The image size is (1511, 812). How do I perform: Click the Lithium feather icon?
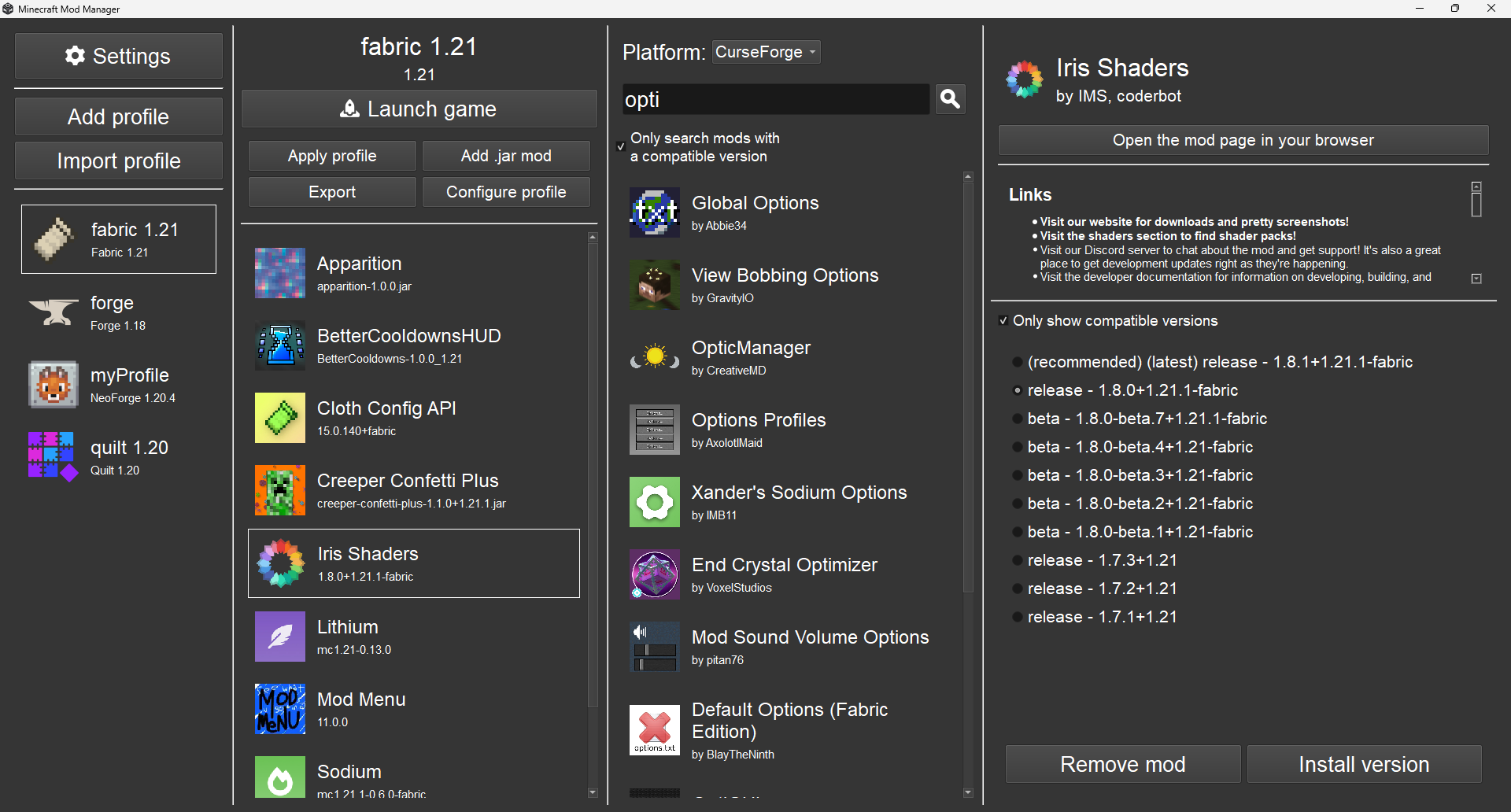point(279,637)
